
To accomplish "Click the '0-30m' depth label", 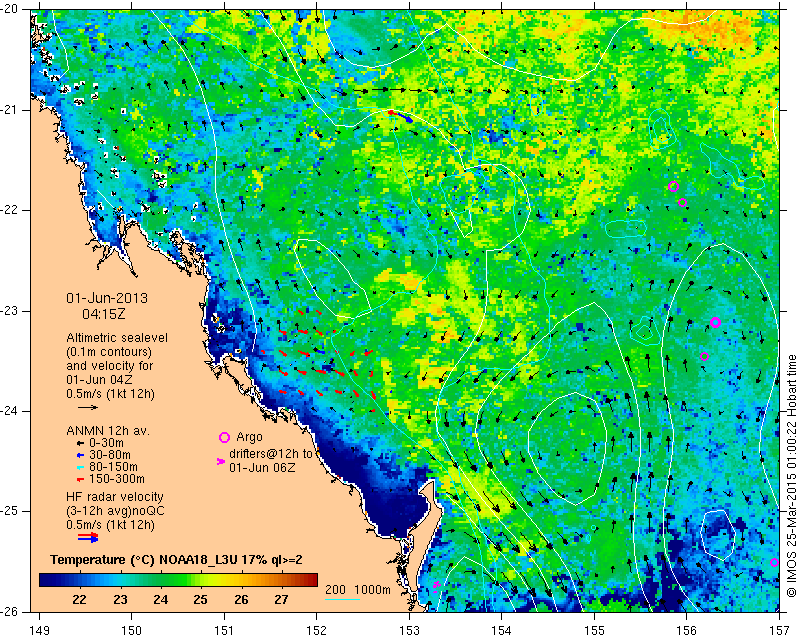I will (x=106, y=443).
